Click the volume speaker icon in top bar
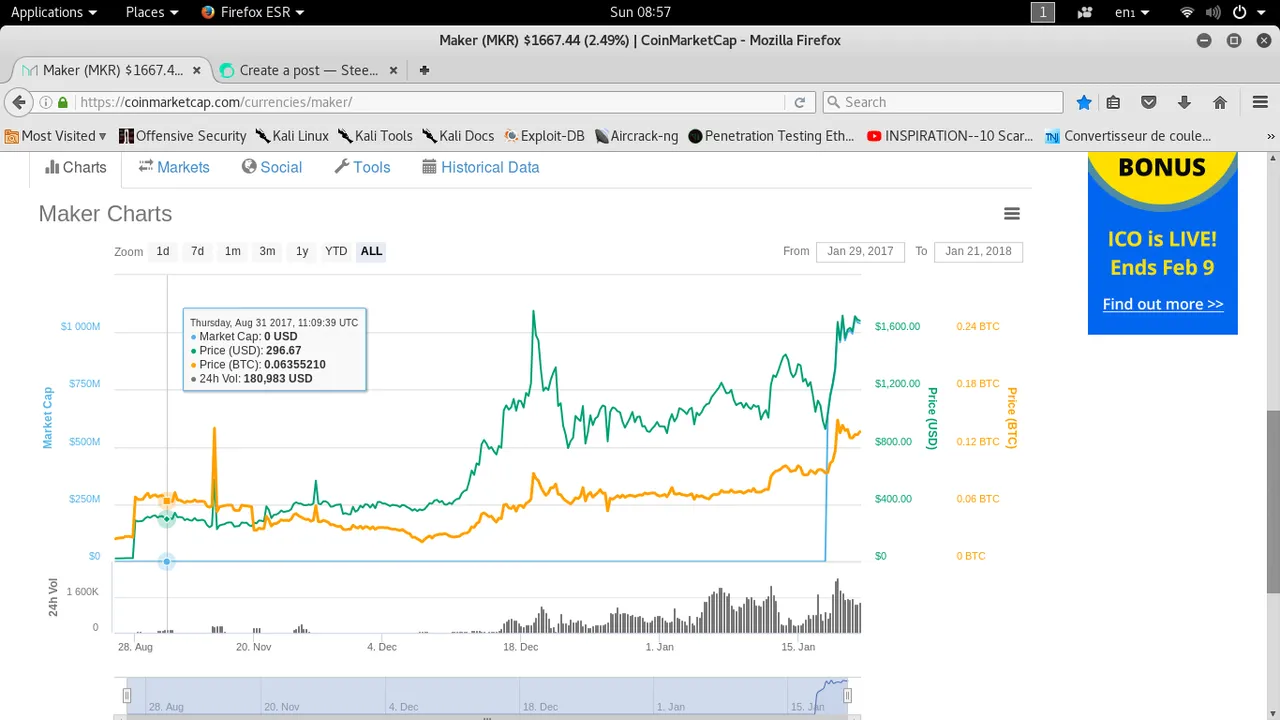Image resolution: width=1280 pixels, height=720 pixels. 1213,12
